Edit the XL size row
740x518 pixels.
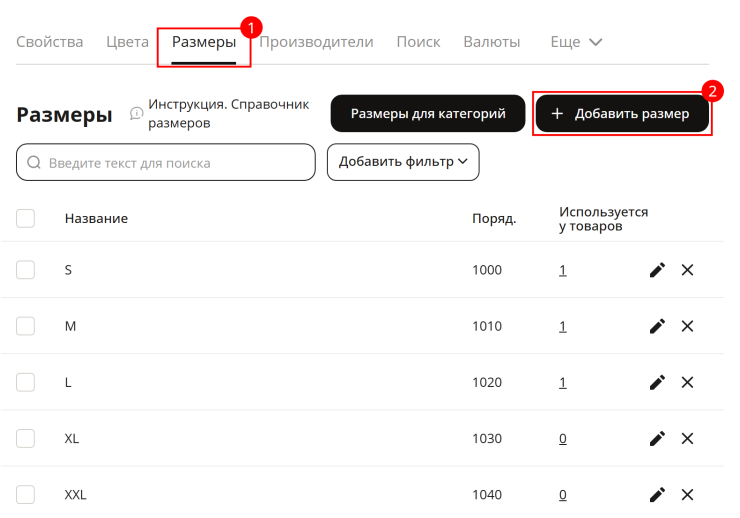click(x=657, y=438)
